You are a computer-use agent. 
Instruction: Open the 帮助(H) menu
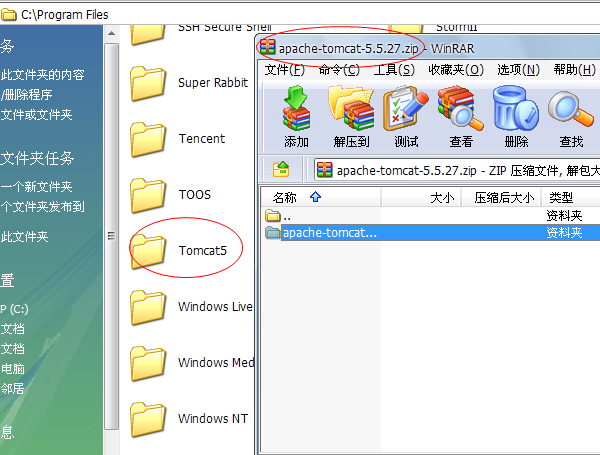point(574,70)
